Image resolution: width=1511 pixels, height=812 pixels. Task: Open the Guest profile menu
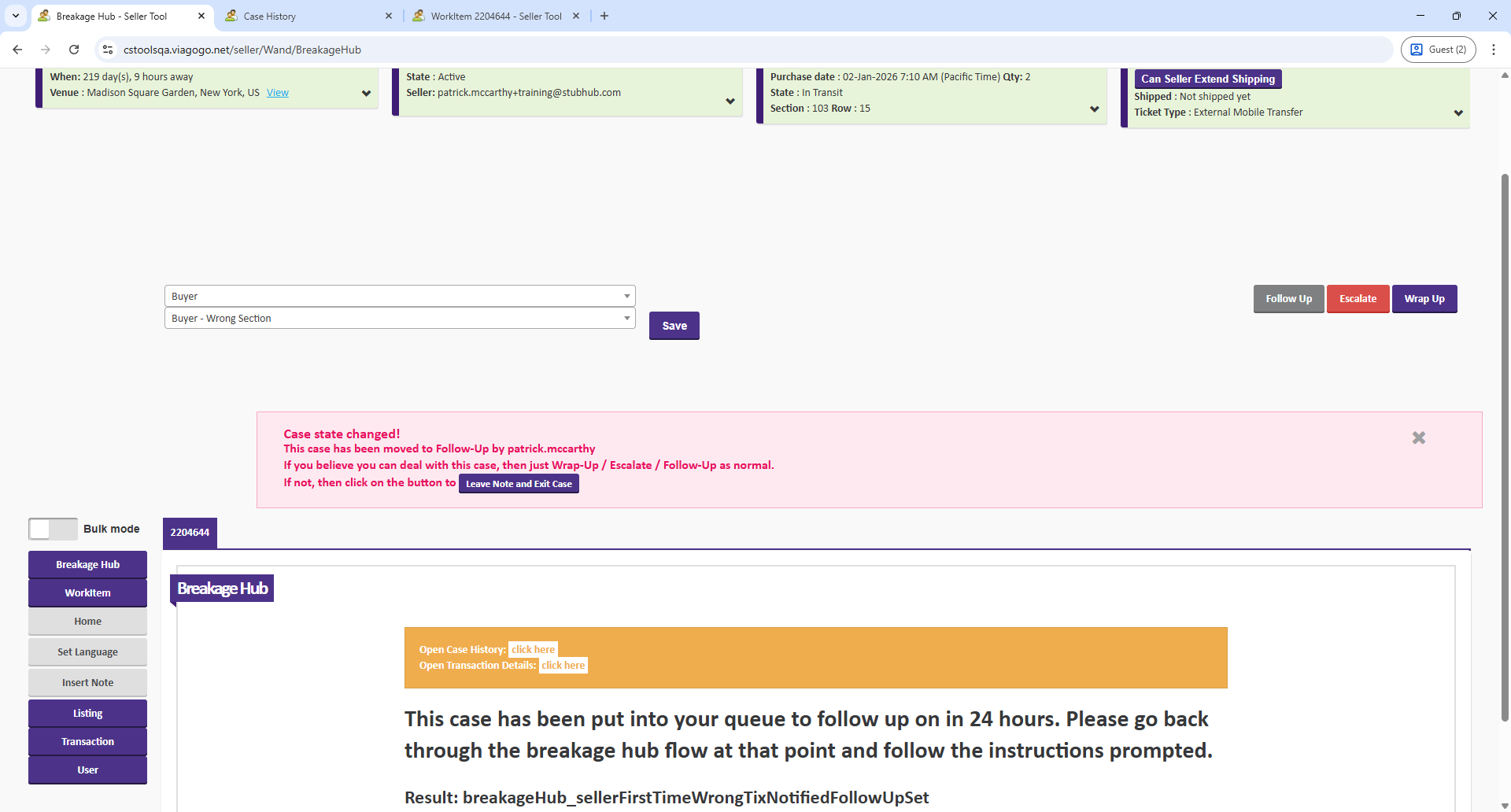pyautogui.click(x=1438, y=50)
